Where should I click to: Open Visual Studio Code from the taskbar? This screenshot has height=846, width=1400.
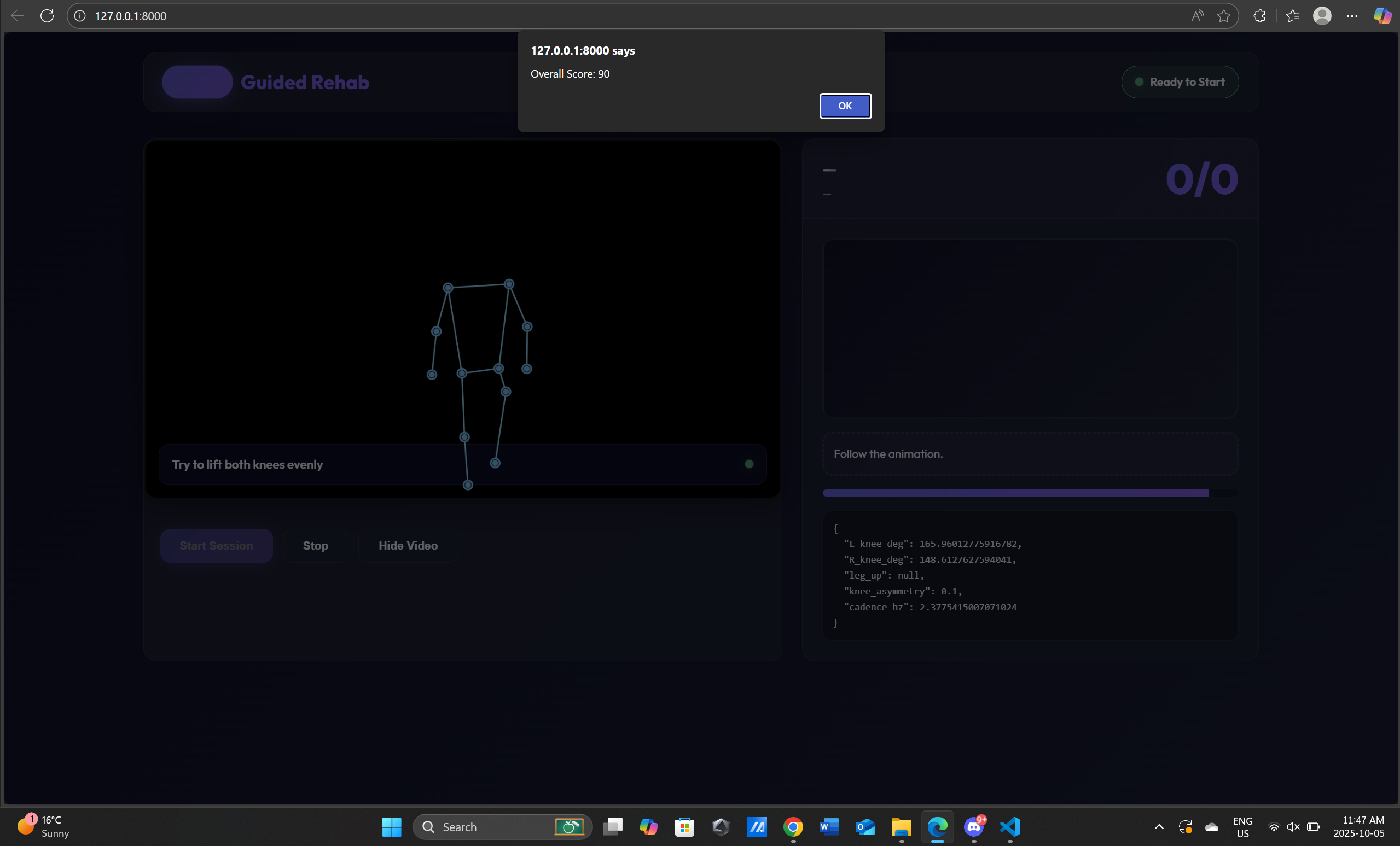pos(1010,827)
